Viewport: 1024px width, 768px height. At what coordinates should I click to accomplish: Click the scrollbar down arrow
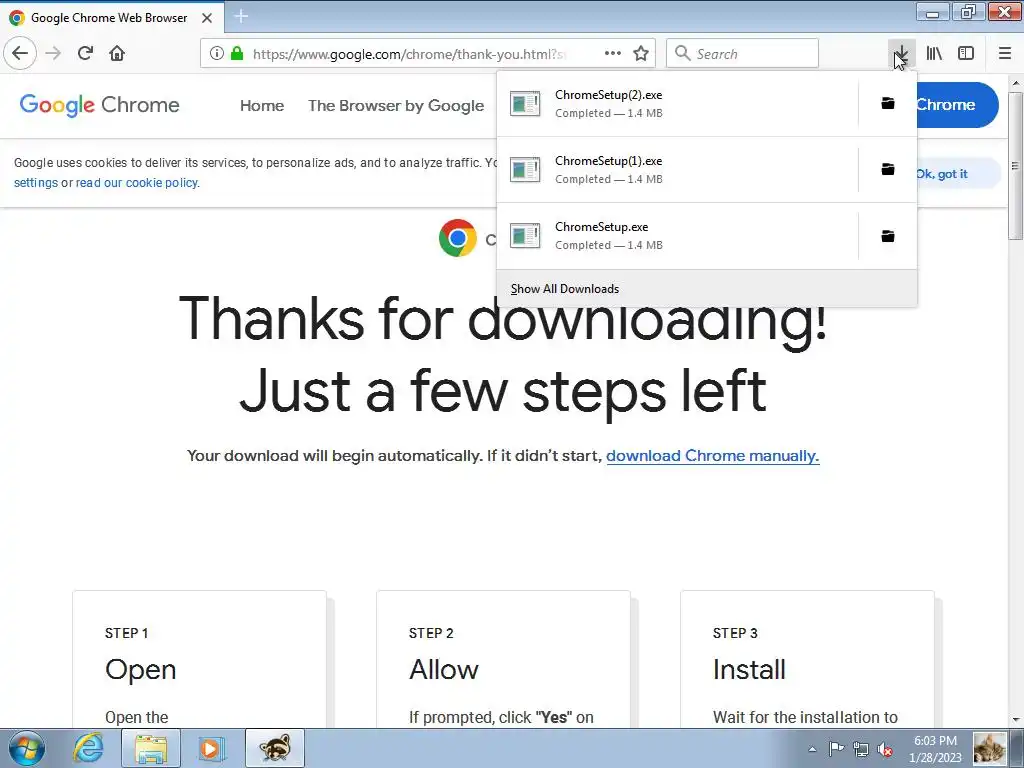(1016, 720)
